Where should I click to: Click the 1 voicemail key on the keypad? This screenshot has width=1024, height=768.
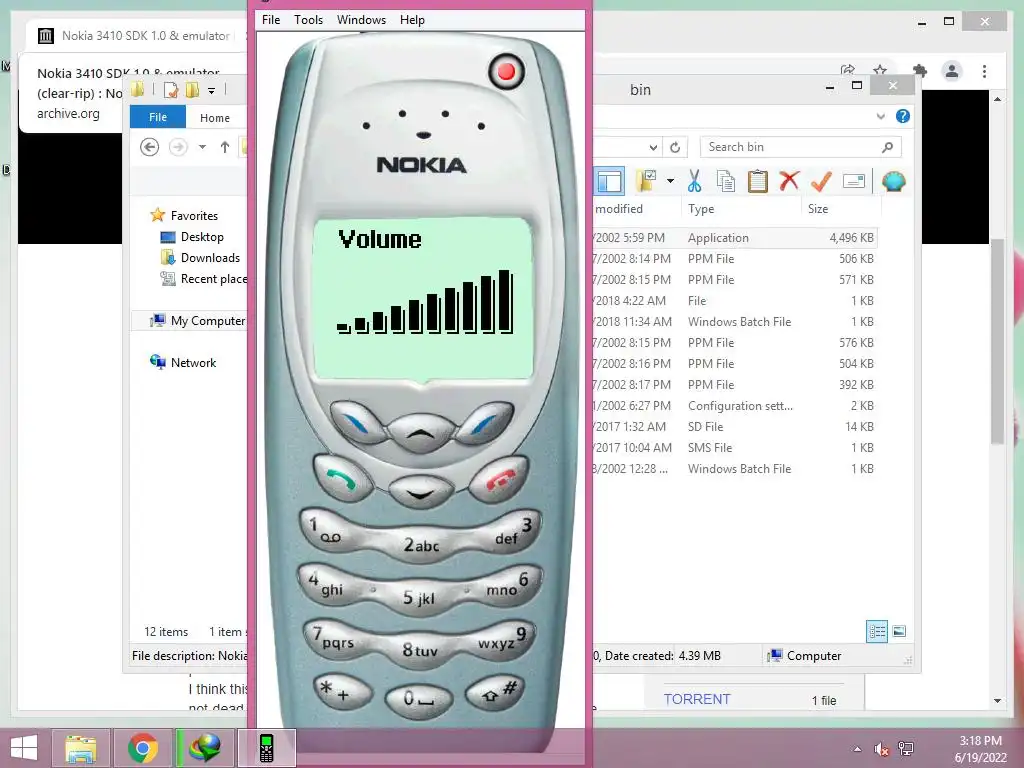click(x=327, y=530)
